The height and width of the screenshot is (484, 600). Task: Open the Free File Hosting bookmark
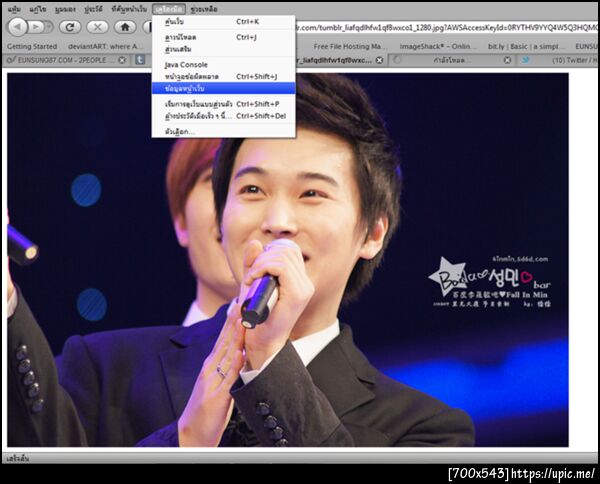tap(350, 46)
